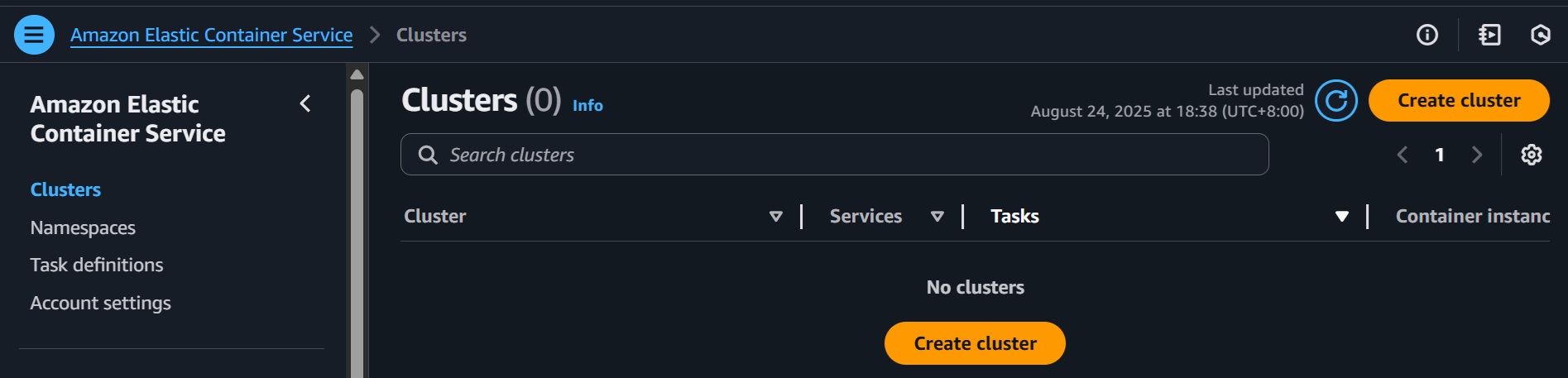Sort by the Services column arrow

click(937, 216)
